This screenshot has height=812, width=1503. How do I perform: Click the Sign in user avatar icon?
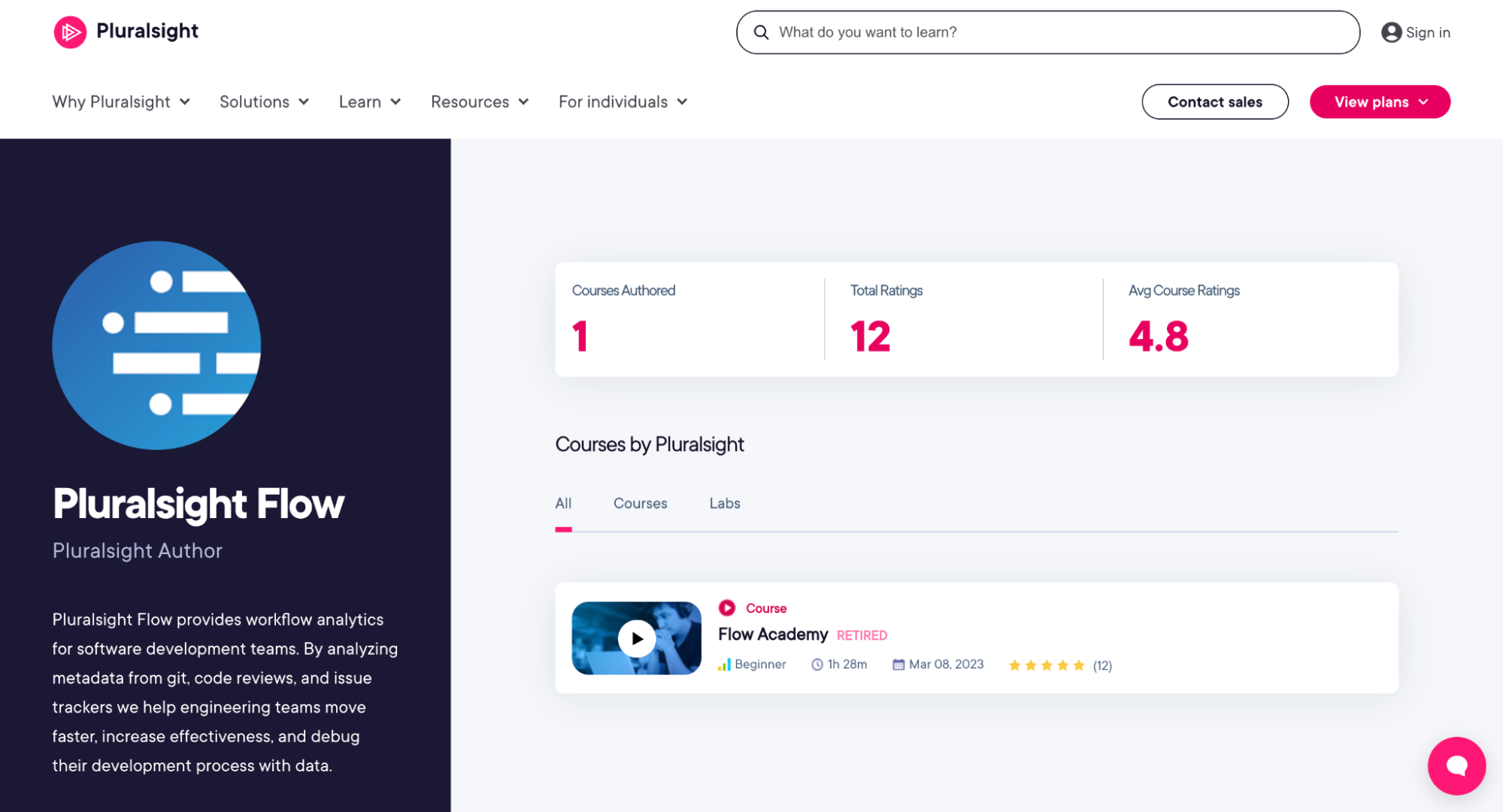point(1391,32)
